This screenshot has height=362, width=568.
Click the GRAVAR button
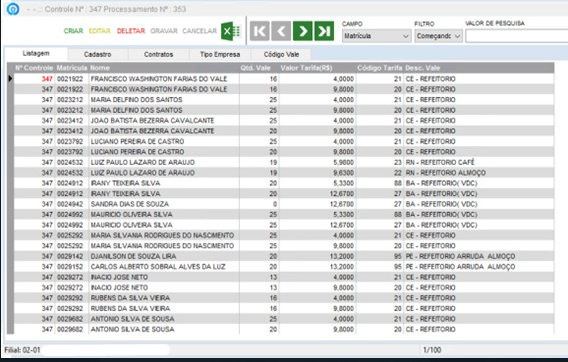point(164,31)
